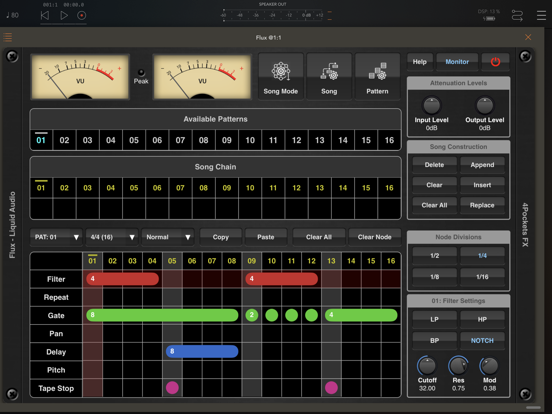Image resolution: width=552 pixels, height=414 pixels.
Task: Open the 4/4 (16) time signature dropdown
Action: (x=112, y=237)
